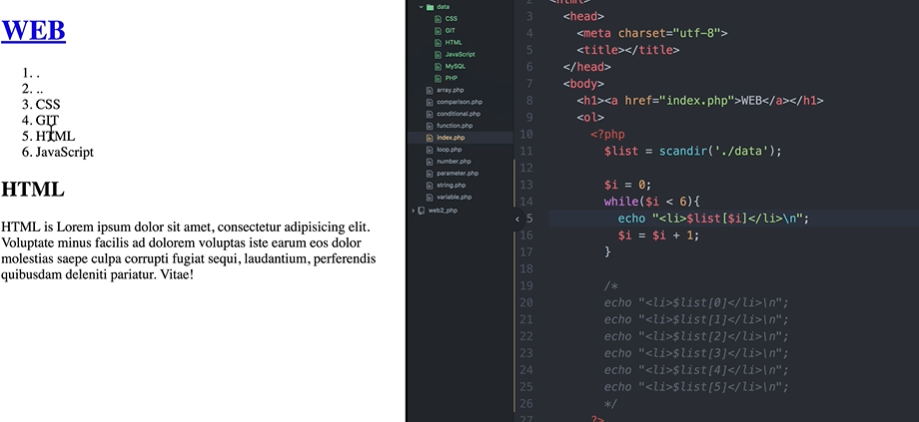Click the CSS file icon in tree
The height and width of the screenshot is (422, 919).
[438, 19]
